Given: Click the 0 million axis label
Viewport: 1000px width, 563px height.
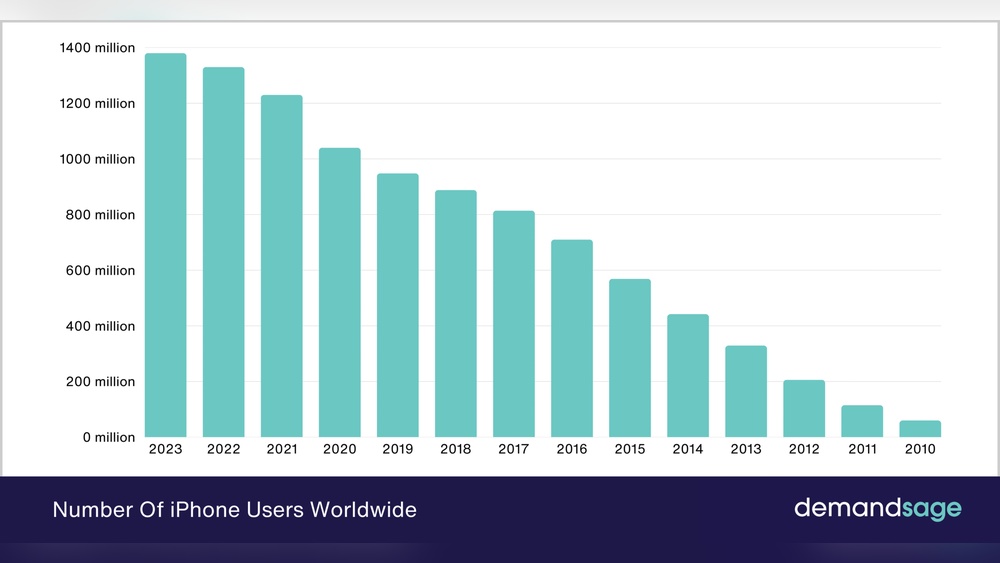Looking at the screenshot, I should pos(108,437).
